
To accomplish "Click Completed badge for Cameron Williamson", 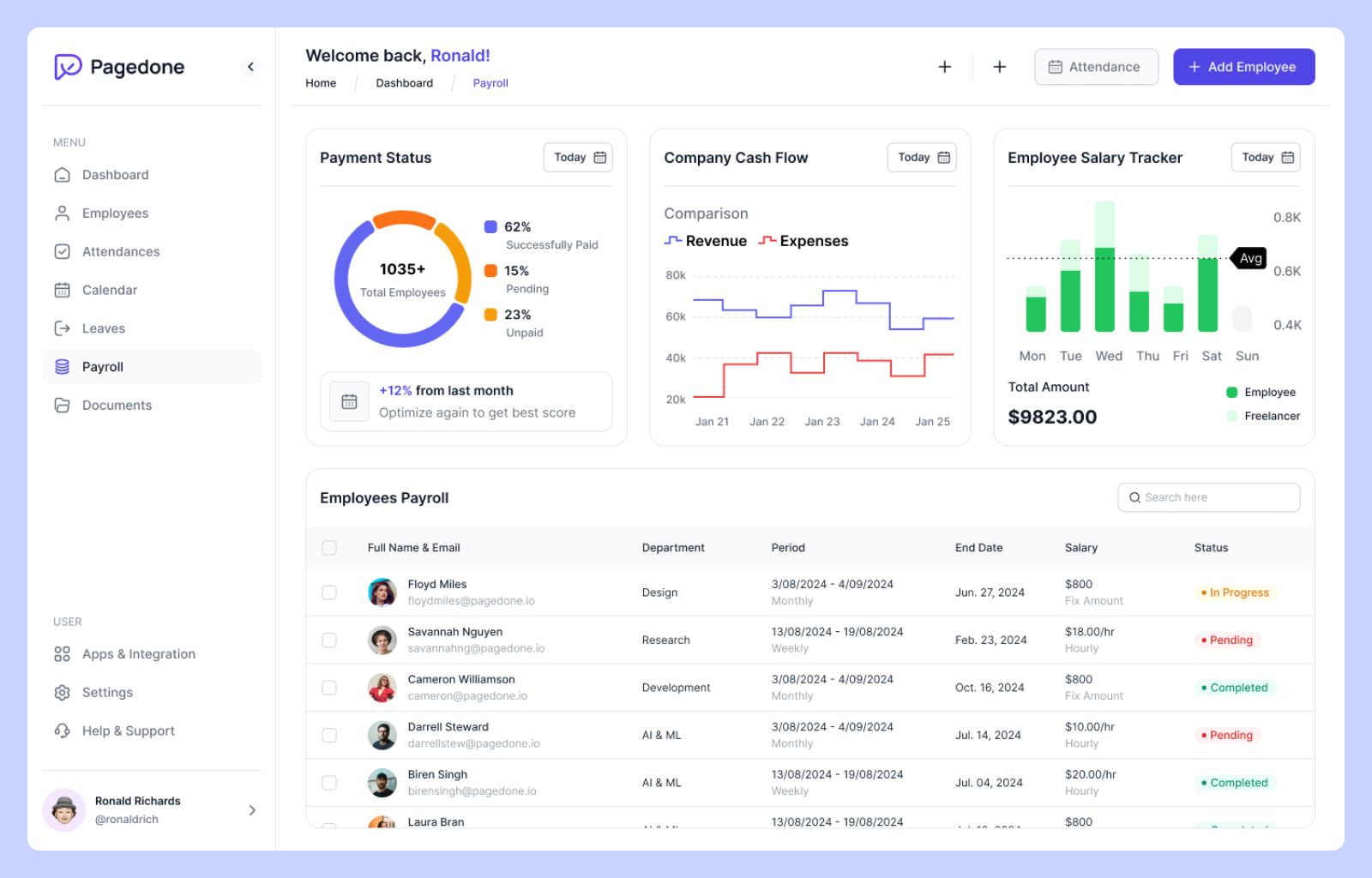I will point(1235,688).
